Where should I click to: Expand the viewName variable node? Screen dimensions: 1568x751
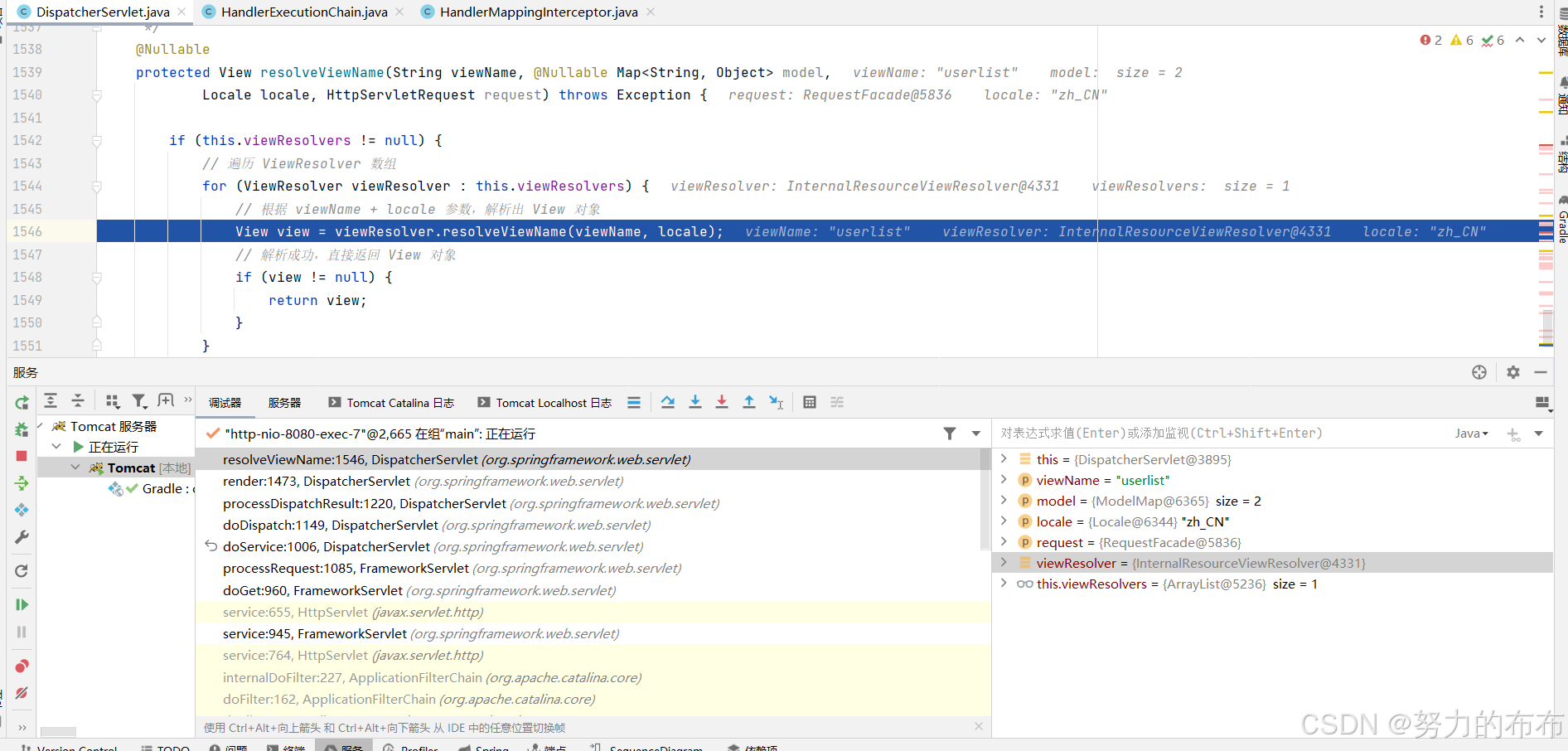point(1004,479)
